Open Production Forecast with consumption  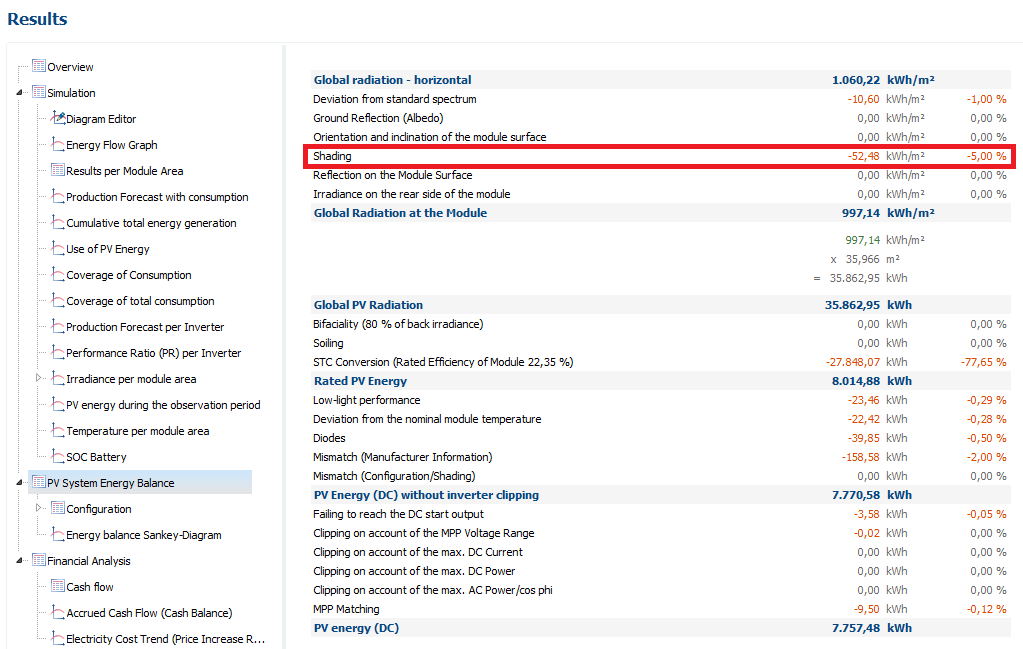[x=157, y=197]
